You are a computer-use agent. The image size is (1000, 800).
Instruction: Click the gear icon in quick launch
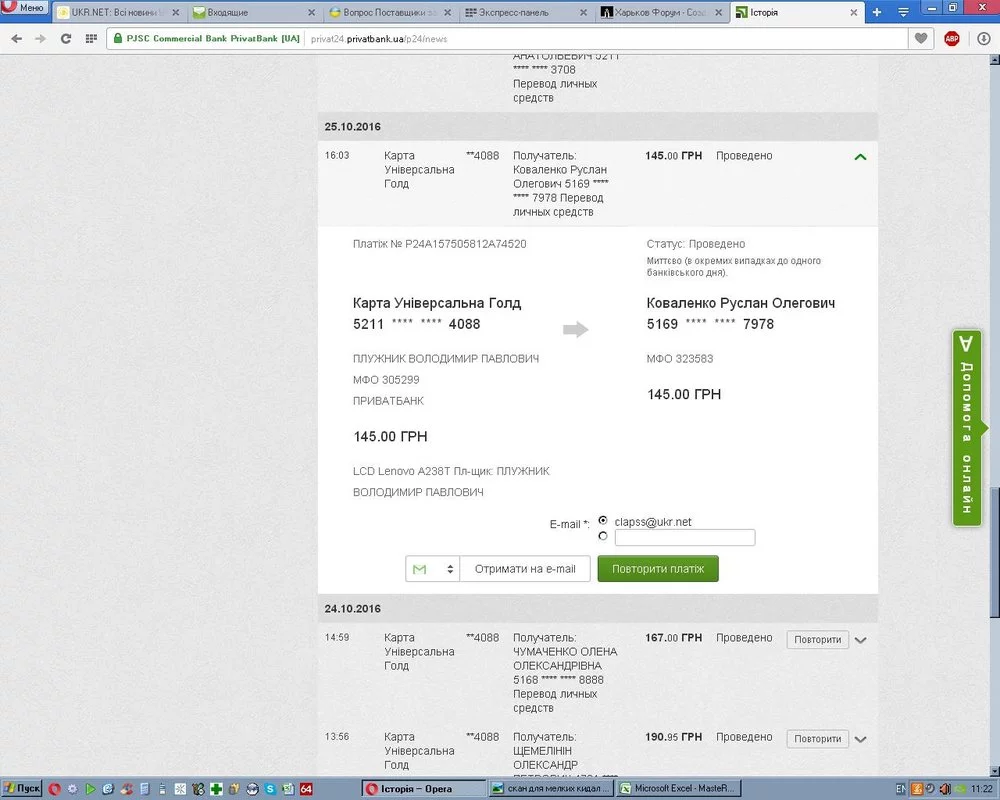72,789
